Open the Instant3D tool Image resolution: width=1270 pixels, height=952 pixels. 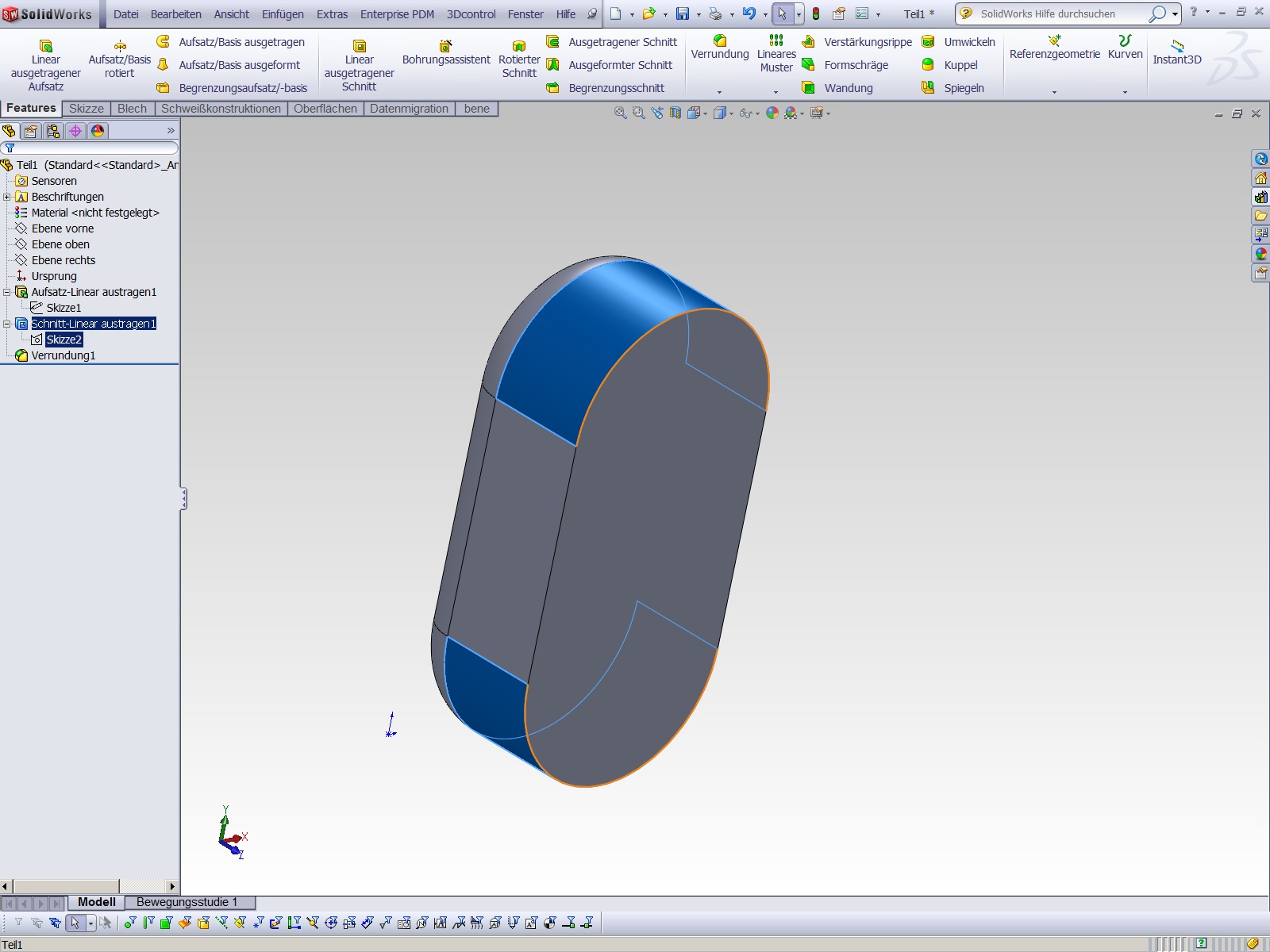coord(1177,52)
